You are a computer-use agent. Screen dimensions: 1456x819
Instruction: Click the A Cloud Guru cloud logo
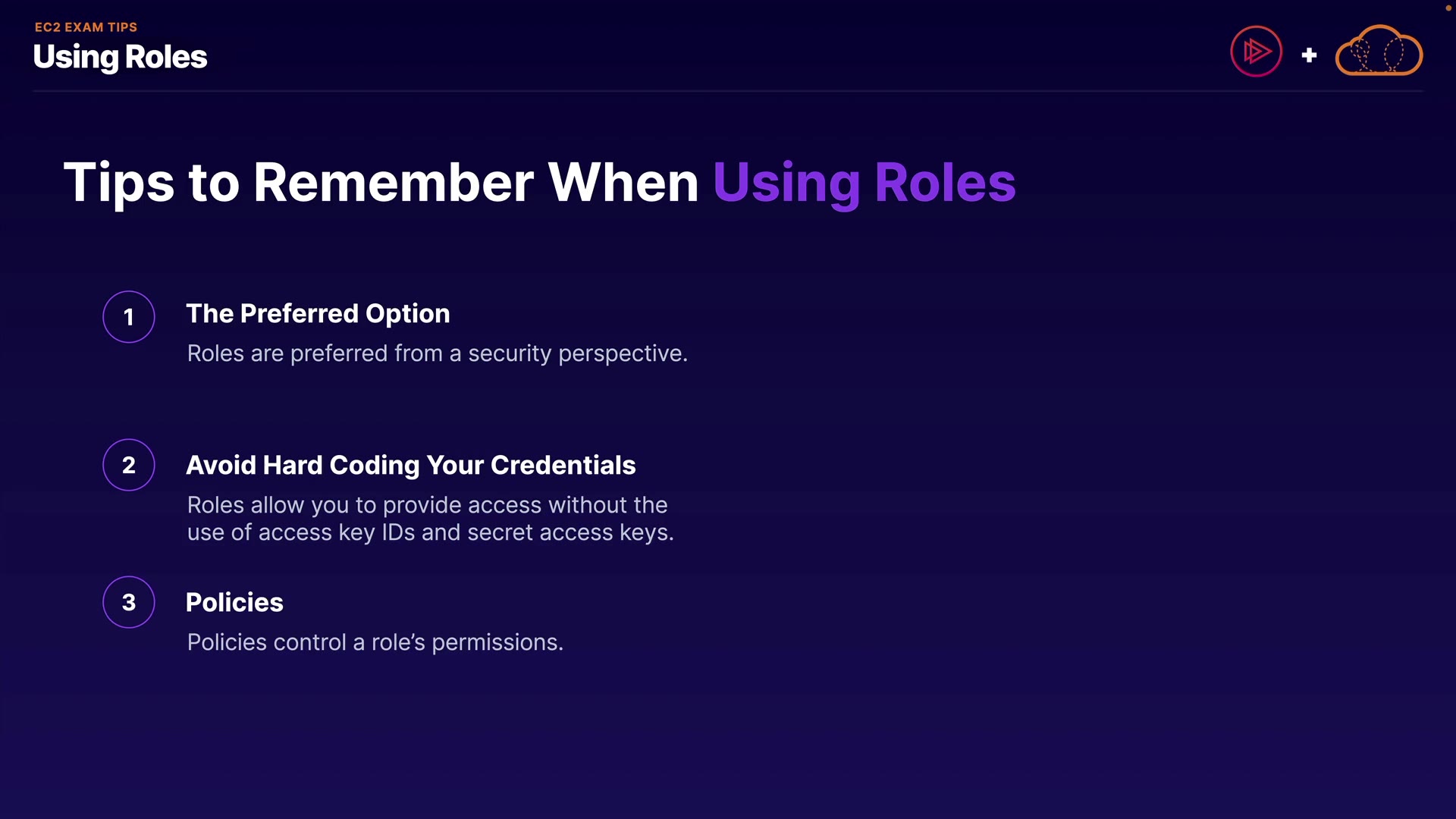click(x=1379, y=52)
